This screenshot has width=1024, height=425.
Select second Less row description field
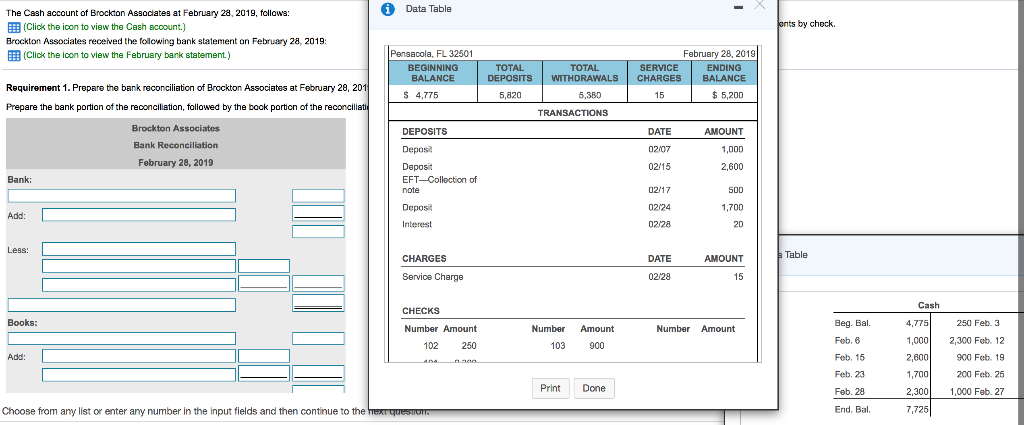(139, 266)
